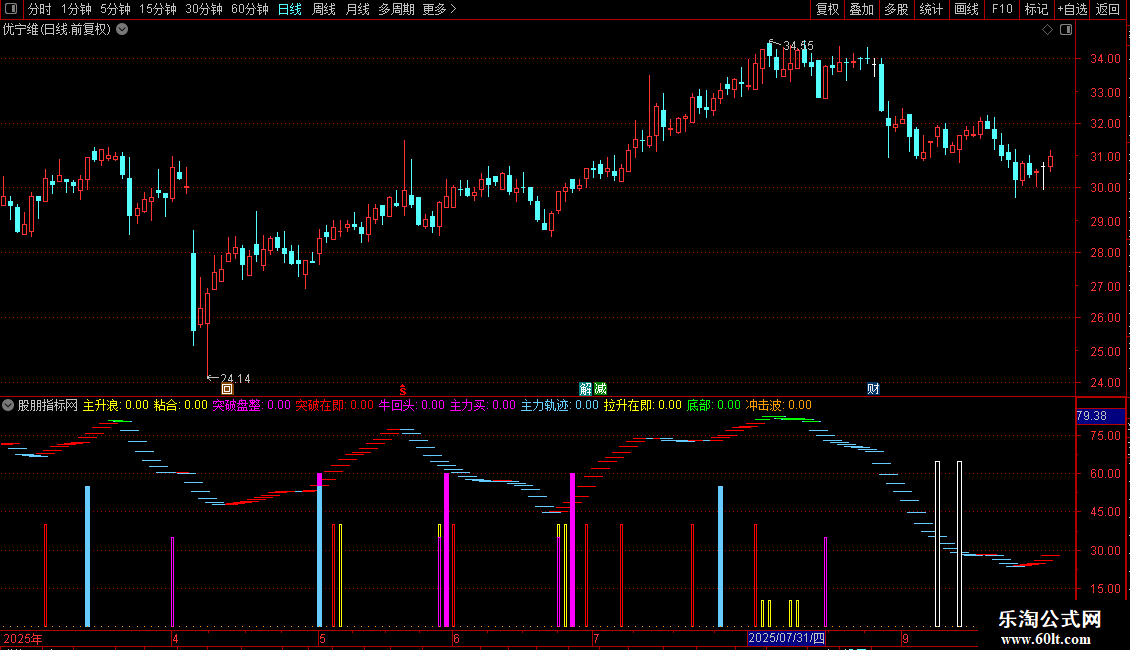Switch to 分时 intraday view
The width and height of the screenshot is (1130, 650).
[x=40, y=9]
